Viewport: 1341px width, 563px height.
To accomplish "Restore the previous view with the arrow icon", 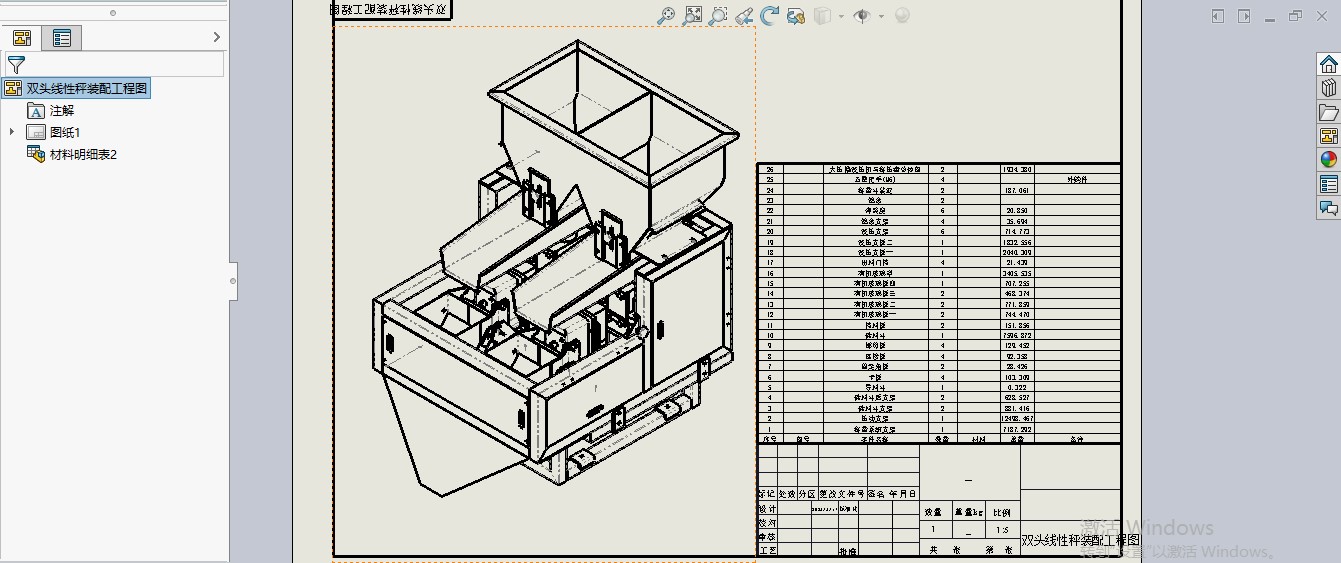I will [744, 16].
